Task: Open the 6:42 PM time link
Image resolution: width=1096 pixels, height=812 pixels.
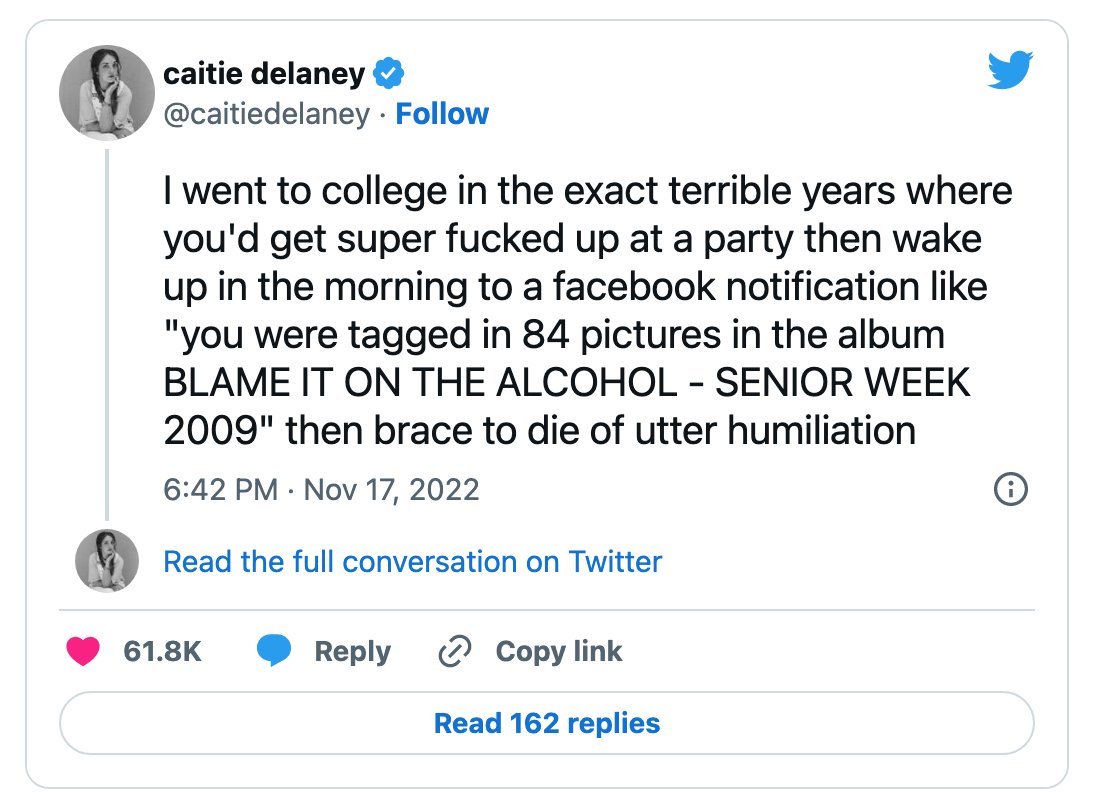Action: [221, 490]
